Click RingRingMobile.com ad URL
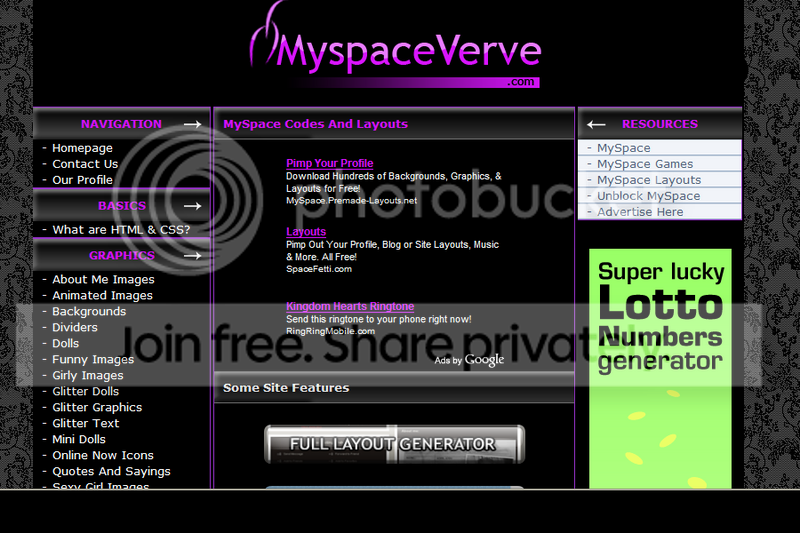800x533 pixels. point(331,331)
